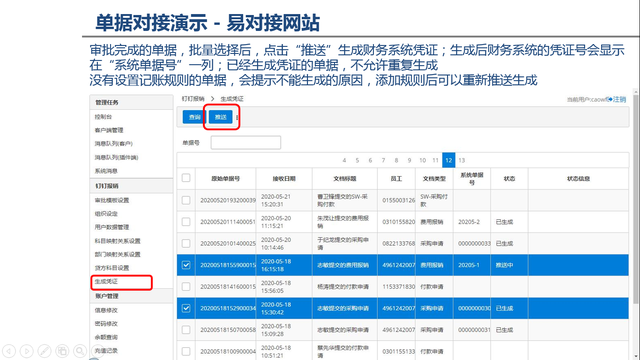Open the see-all-slides icon in slideshow controls

coord(62,351)
